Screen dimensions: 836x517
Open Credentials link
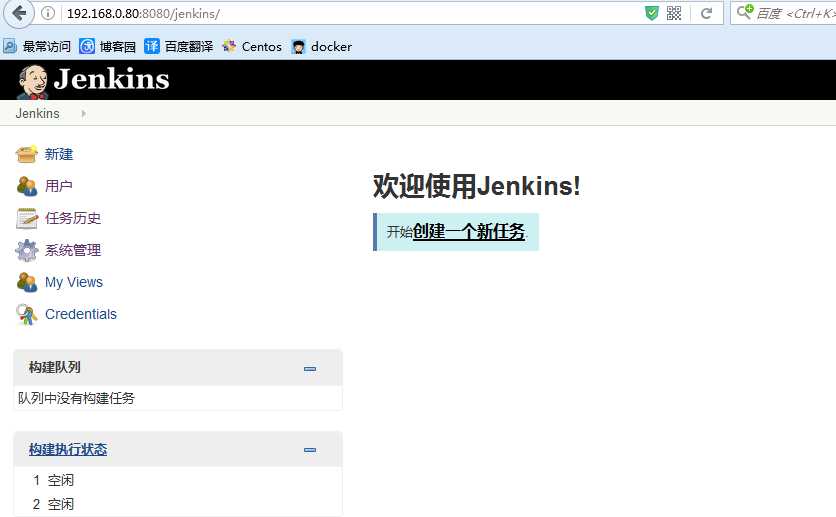point(81,314)
